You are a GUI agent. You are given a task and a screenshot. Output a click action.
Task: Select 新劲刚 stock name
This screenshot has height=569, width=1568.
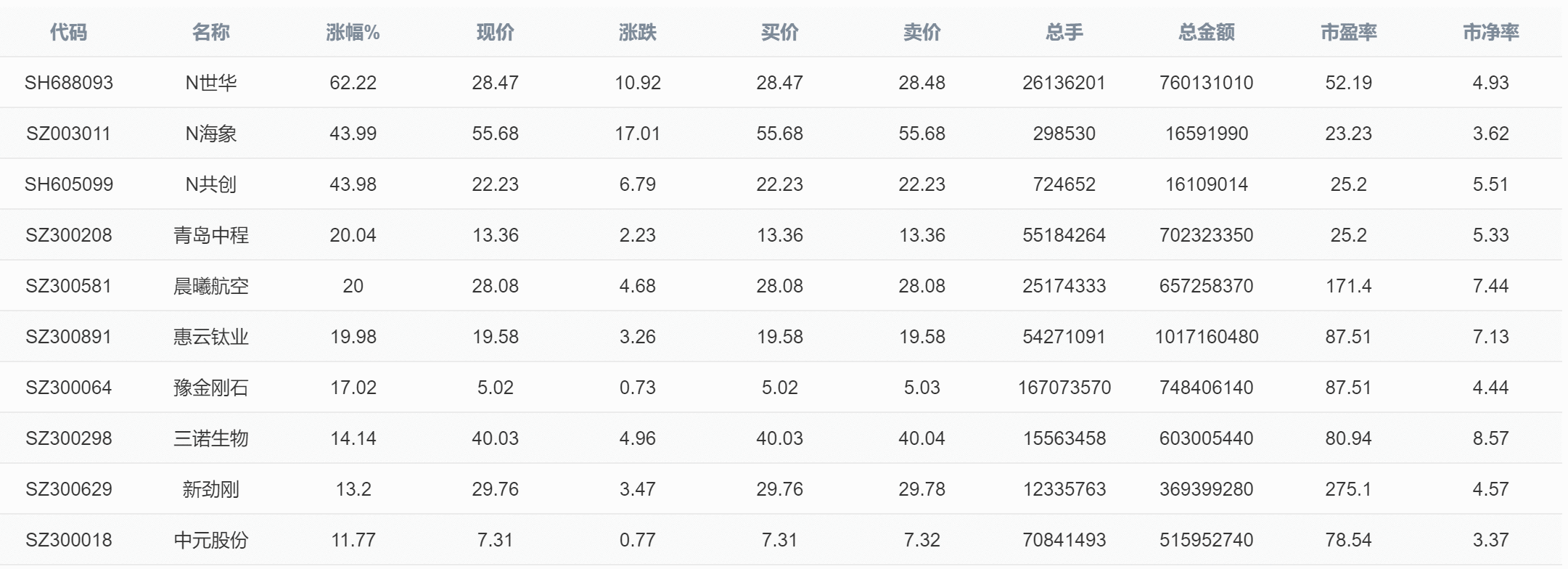[210, 489]
